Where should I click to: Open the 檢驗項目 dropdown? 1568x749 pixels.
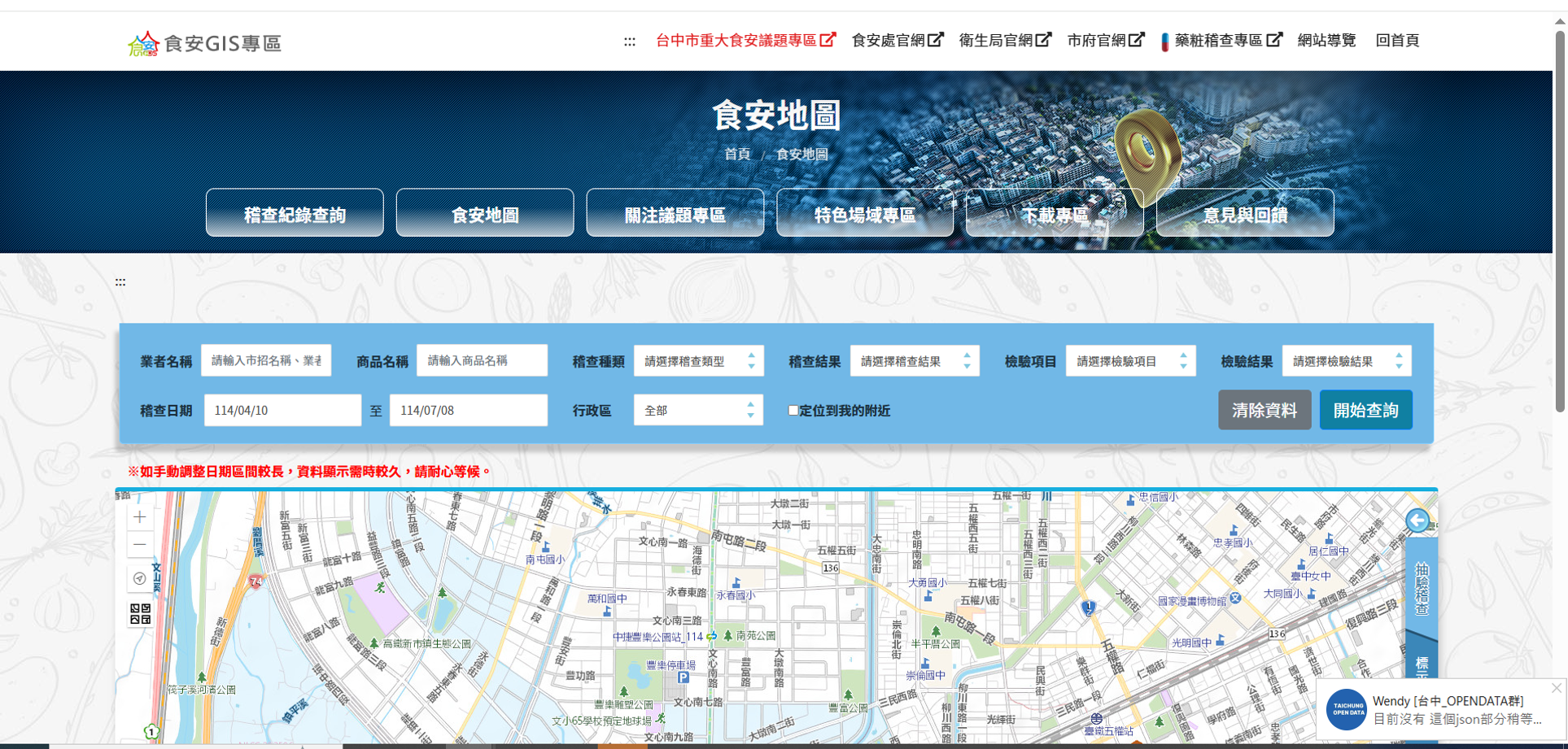click(x=1129, y=360)
